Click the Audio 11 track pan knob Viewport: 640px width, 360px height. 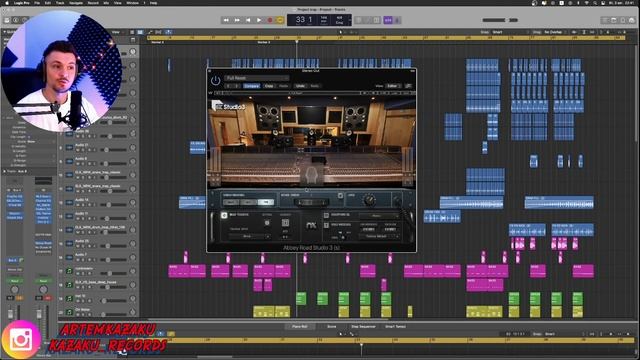(133, 216)
